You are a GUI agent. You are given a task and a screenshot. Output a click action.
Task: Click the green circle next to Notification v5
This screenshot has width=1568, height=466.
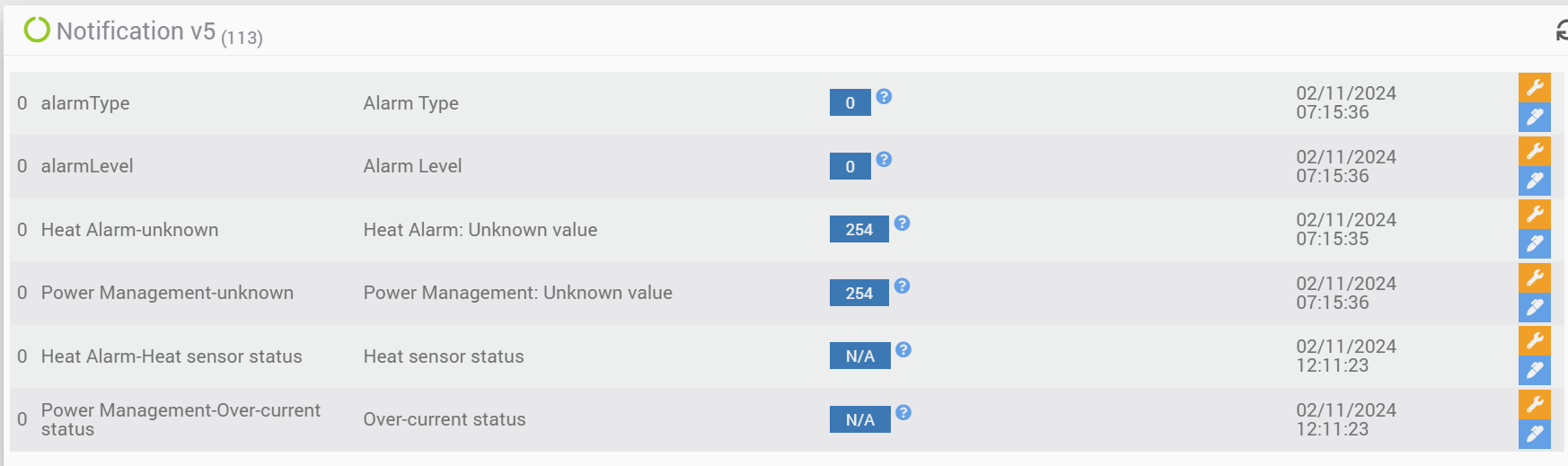37,30
